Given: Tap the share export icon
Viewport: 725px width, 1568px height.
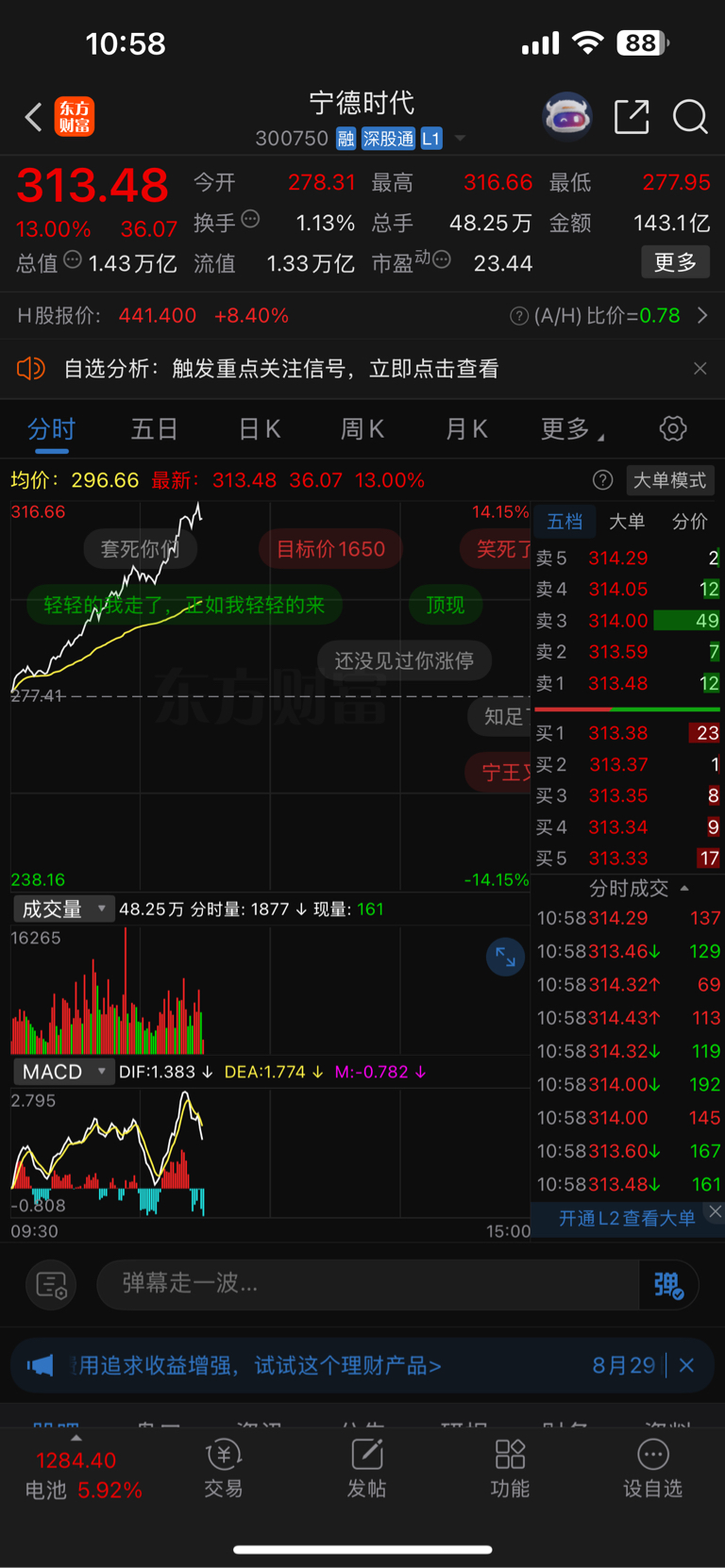Looking at the screenshot, I should point(632,117).
